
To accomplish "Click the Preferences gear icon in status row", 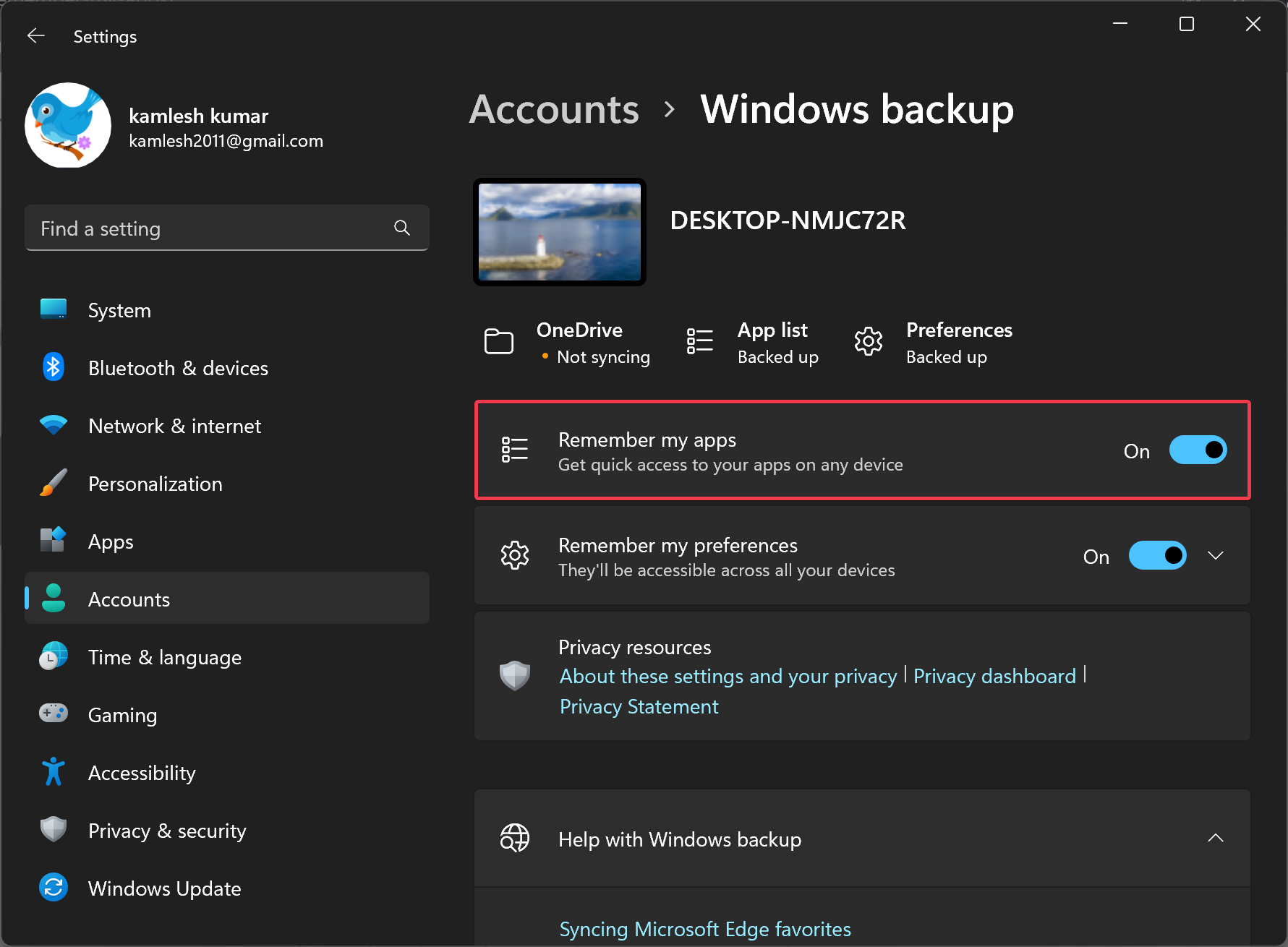I will pos(869,341).
